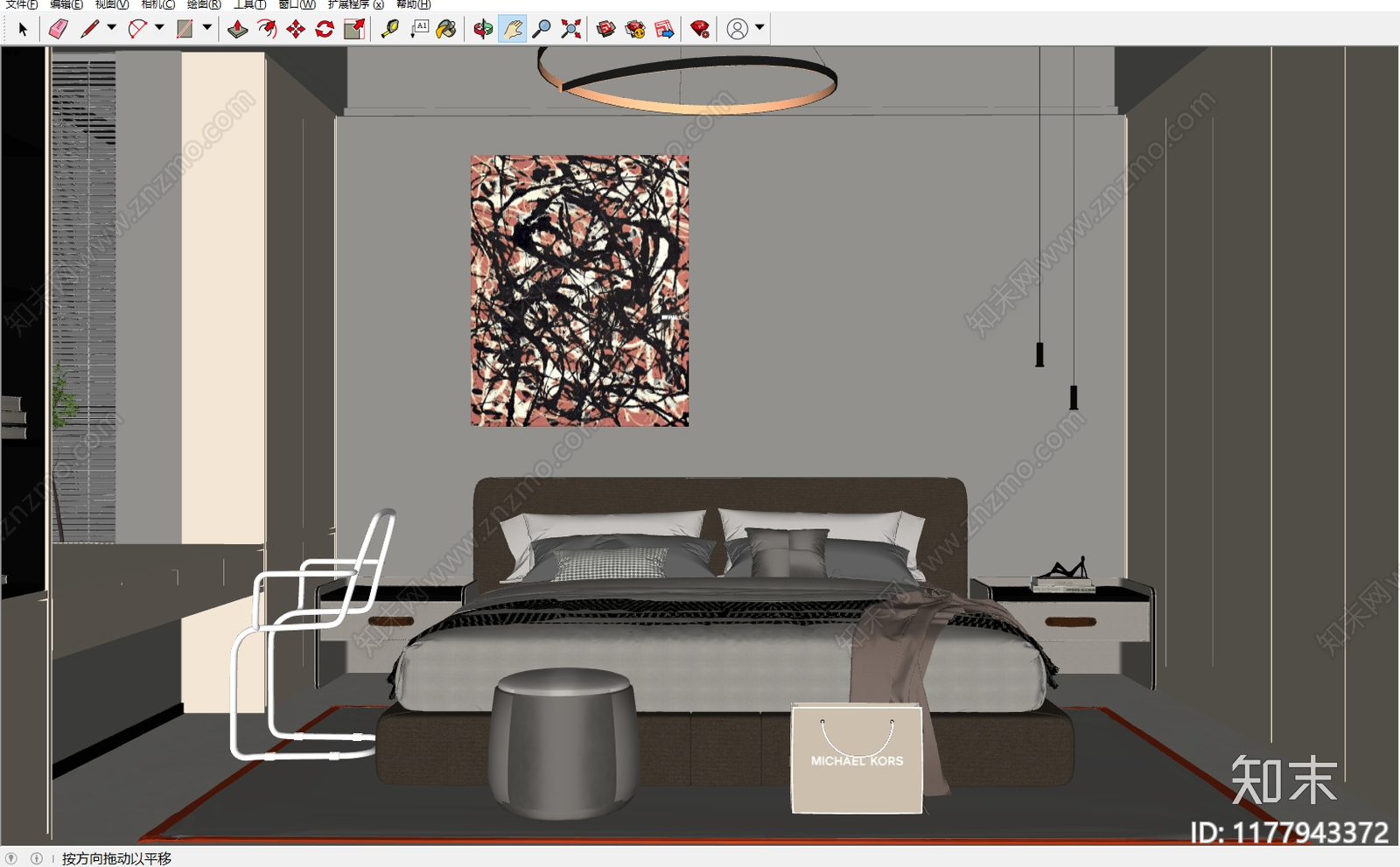Select the Rectangle shape tool
The width and height of the screenshot is (1400, 867).
click(185, 29)
